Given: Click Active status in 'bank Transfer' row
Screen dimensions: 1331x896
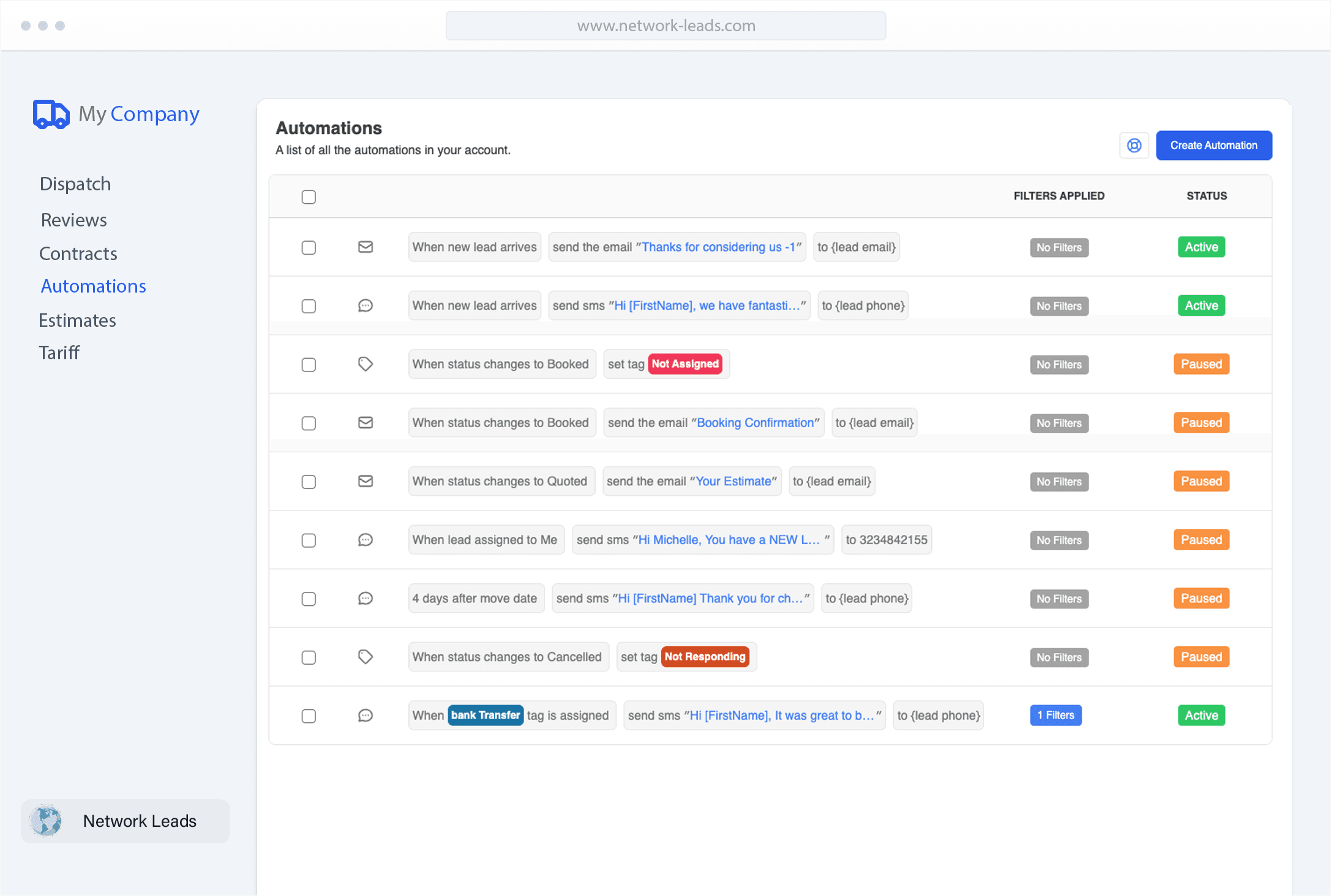Looking at the screenshot, I should pyautogui.click(x=1201, y=715).
